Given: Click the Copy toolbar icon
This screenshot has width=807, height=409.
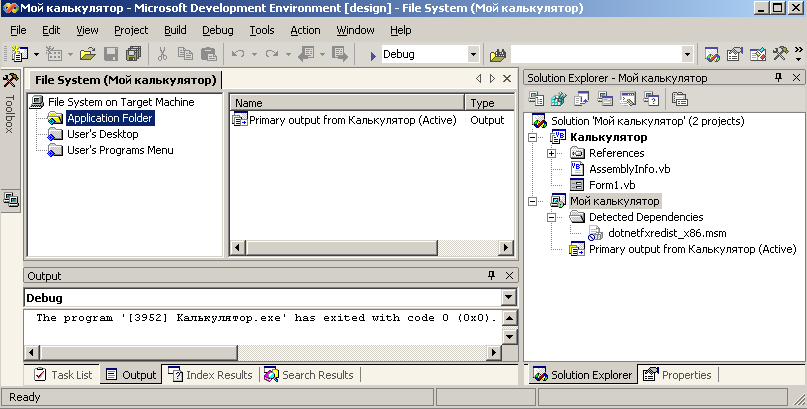Looking at the screenshot, I should 185,54.
